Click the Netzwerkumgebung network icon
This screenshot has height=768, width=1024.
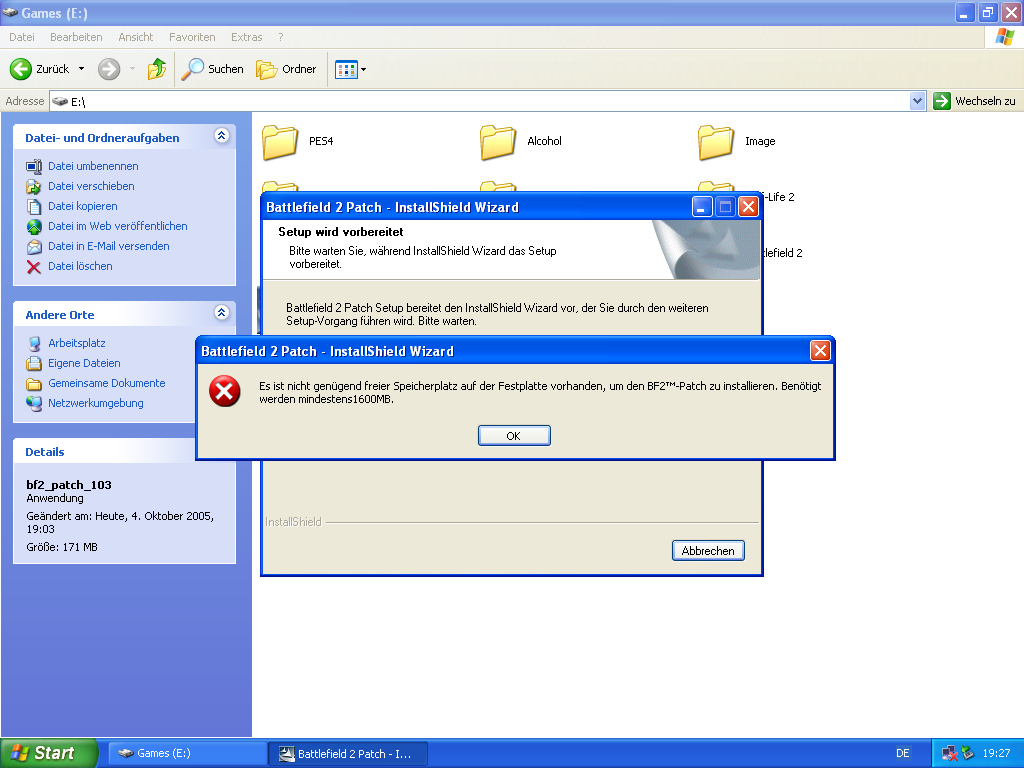[x=34, y=404]
